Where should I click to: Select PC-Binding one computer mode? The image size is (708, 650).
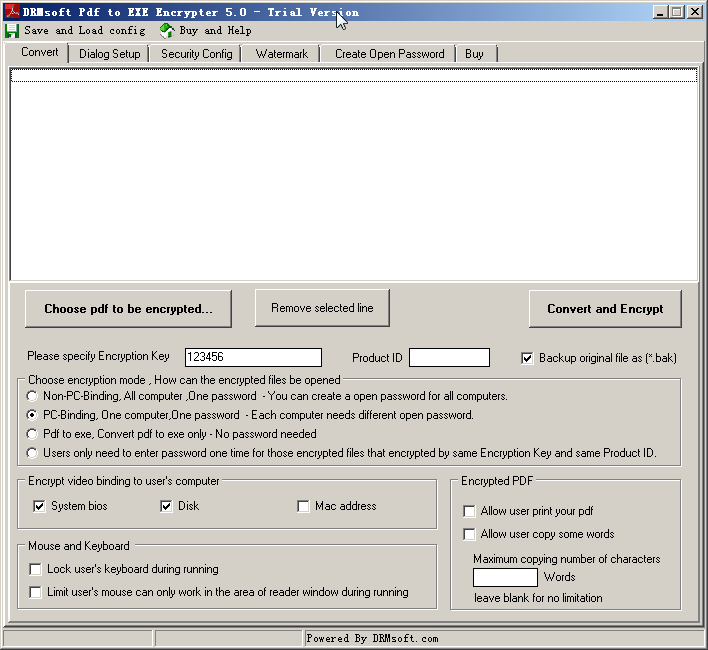click(32, 415)
